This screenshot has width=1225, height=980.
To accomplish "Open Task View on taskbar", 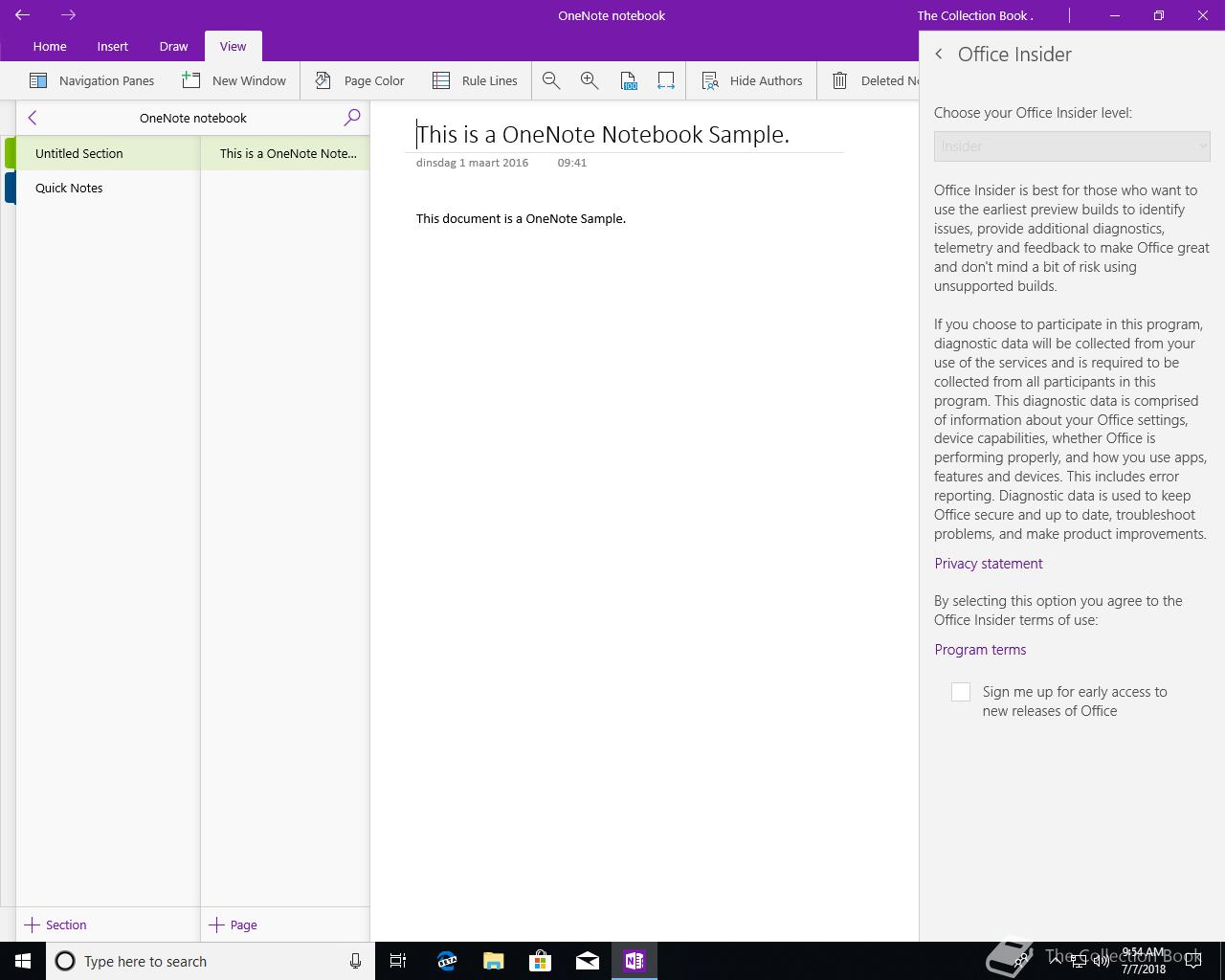I will (x=398, y=961).
